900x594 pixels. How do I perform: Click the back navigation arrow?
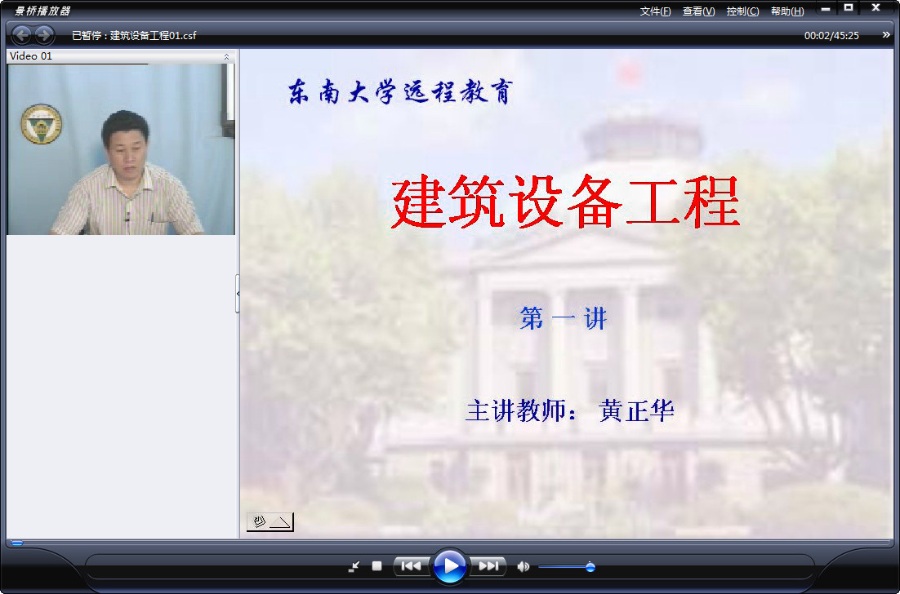coord(22,36)
